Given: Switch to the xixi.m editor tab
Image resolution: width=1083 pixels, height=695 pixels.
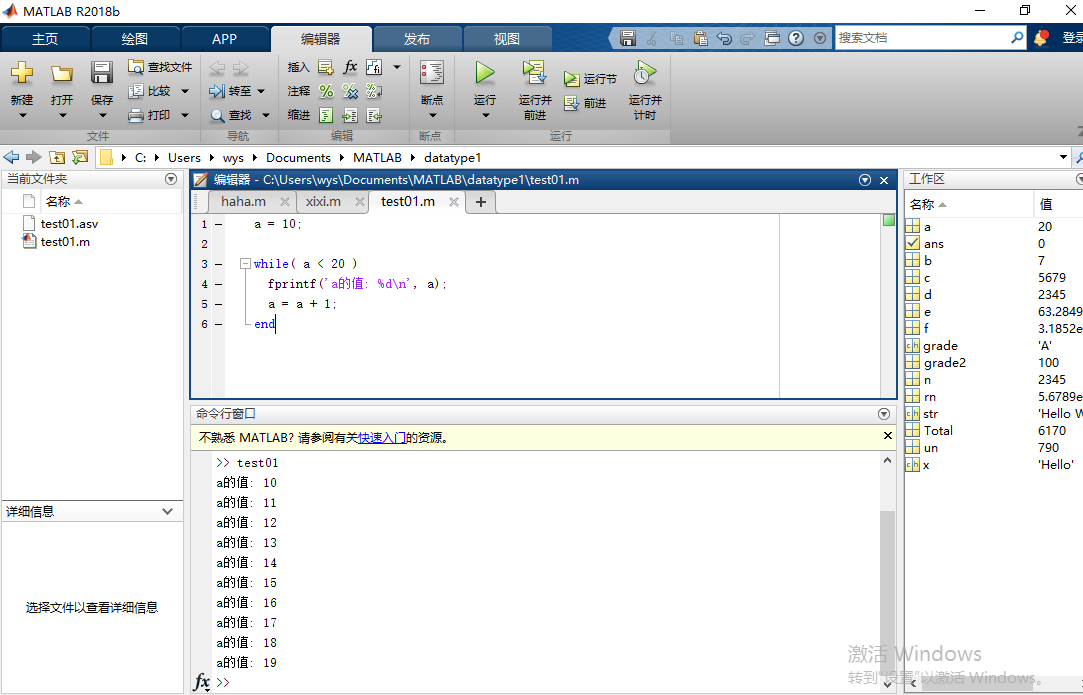Looking at the screenshot, I should click(x=323, y=202).
